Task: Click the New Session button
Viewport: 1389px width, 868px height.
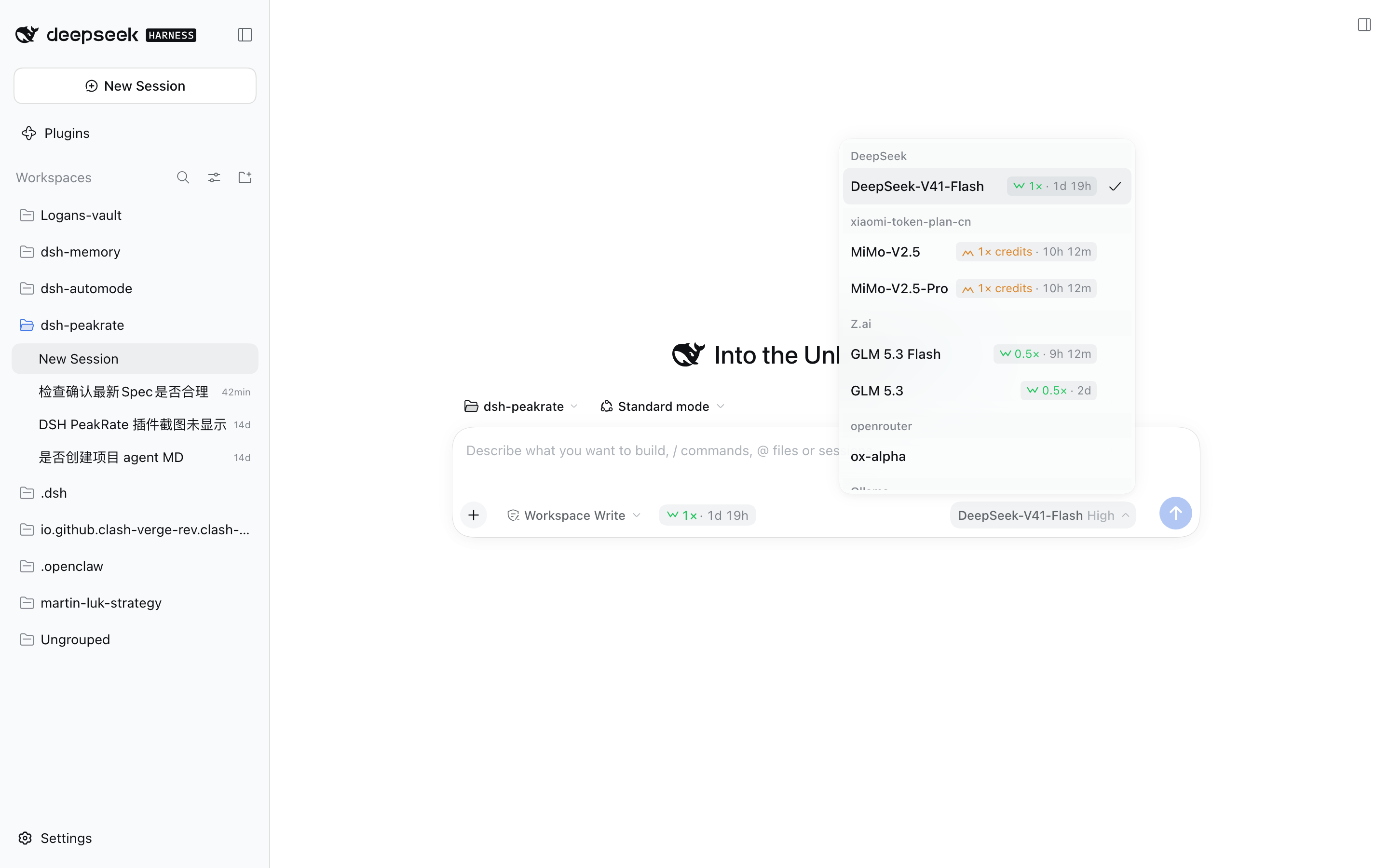Action: tap(135, 86)
